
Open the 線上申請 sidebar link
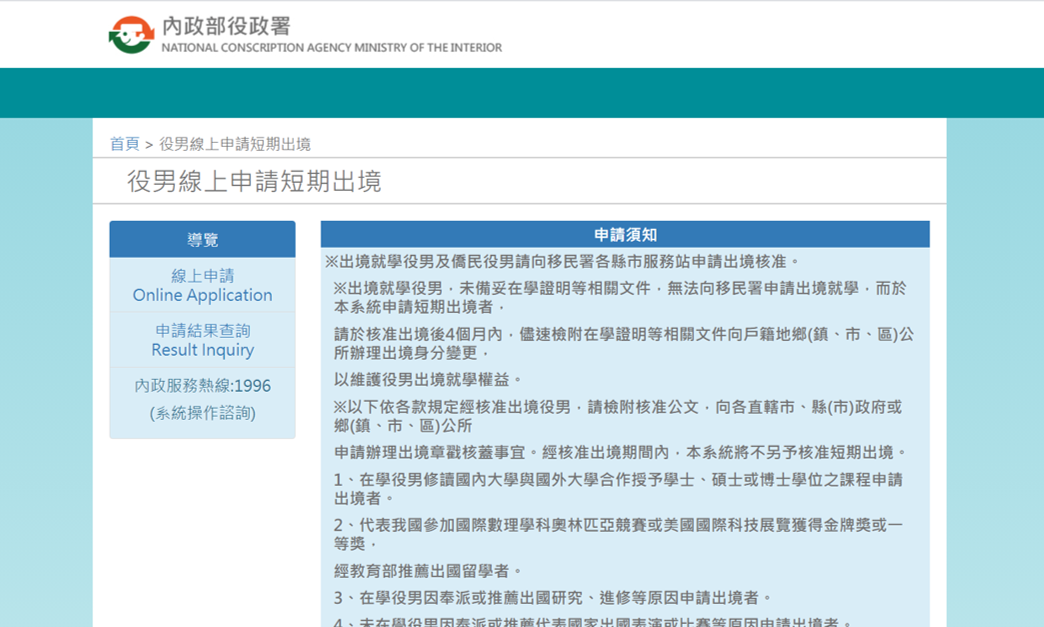click(x=202, y=276)
